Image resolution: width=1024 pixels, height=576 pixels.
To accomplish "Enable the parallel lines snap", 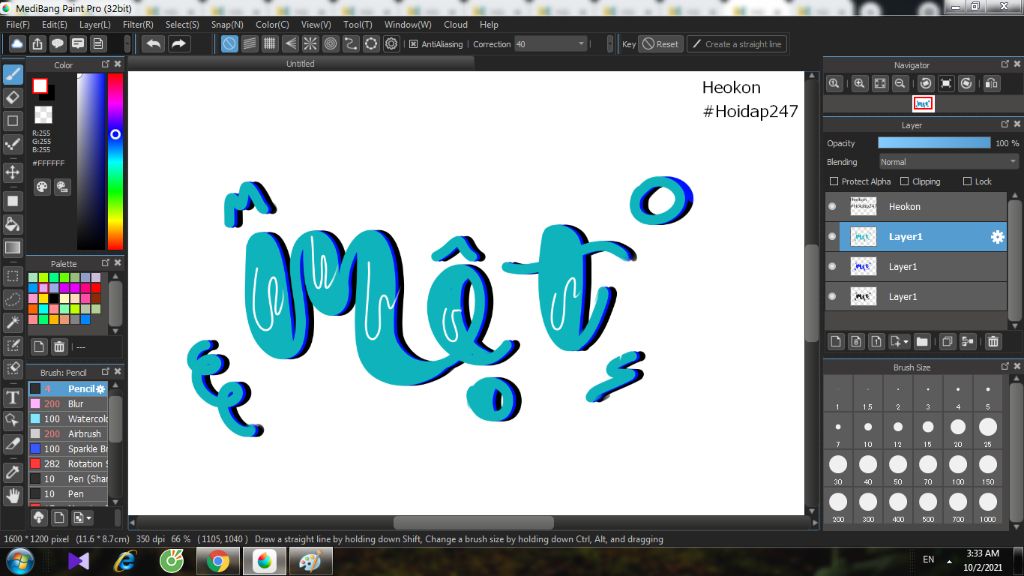I will click(x=249, y=44).
